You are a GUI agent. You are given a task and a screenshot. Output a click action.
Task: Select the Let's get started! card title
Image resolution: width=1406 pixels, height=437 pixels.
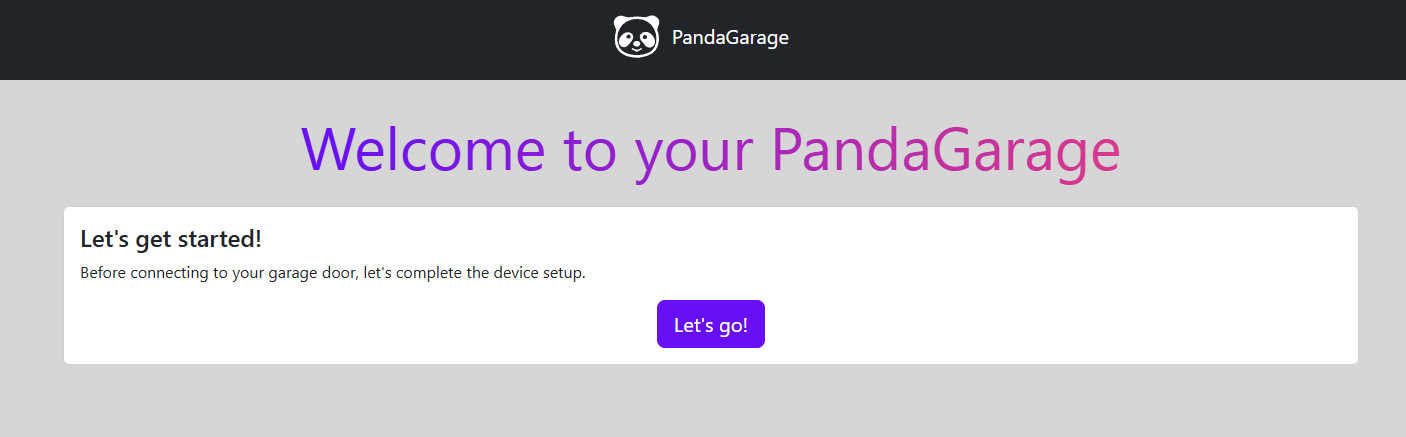[x=171, y=239]
